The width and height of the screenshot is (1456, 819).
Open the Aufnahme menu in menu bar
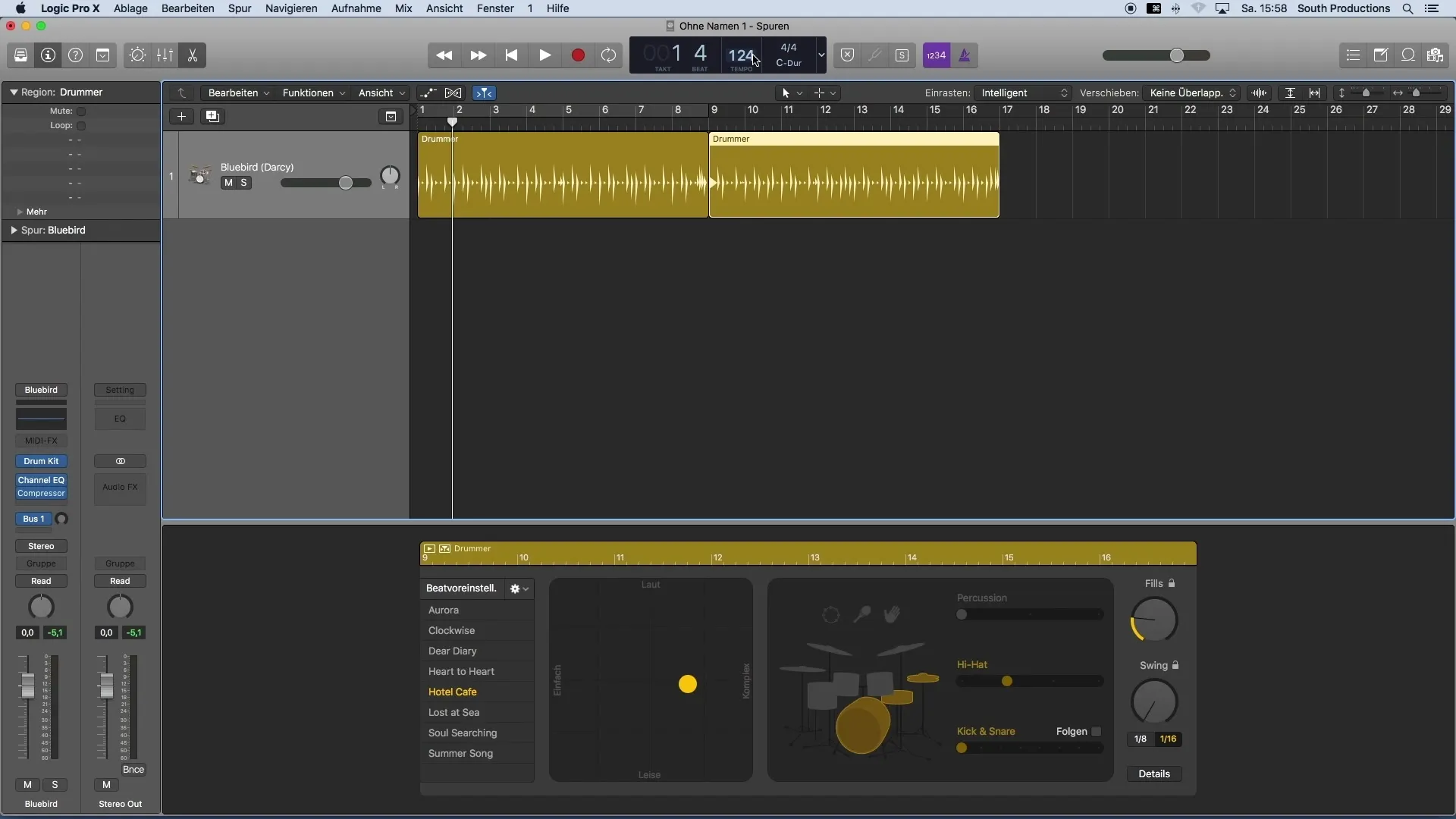pyautogui.click(x=356, y=8)
